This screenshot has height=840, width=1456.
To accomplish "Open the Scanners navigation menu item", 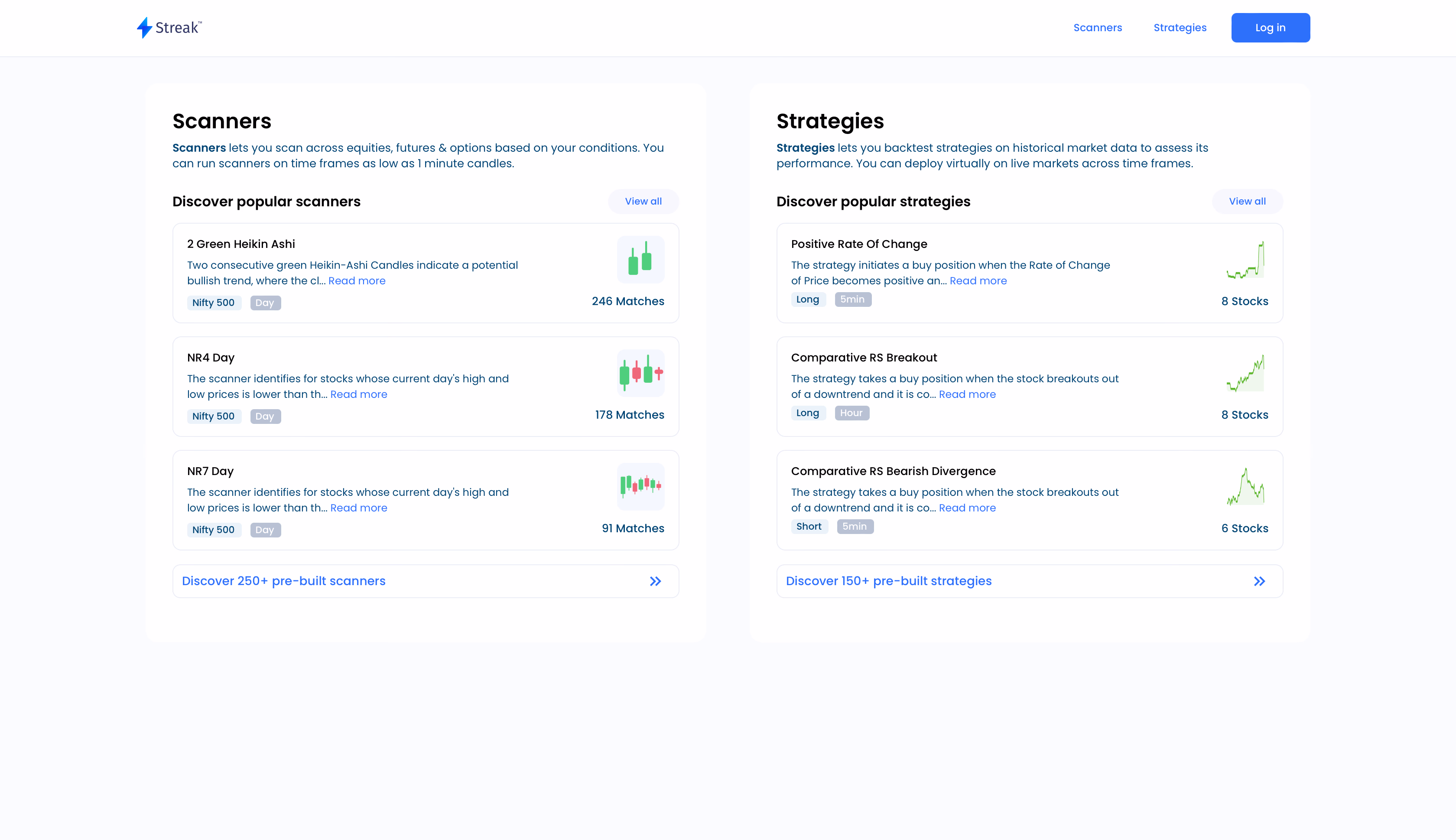I will (1098, 27).
